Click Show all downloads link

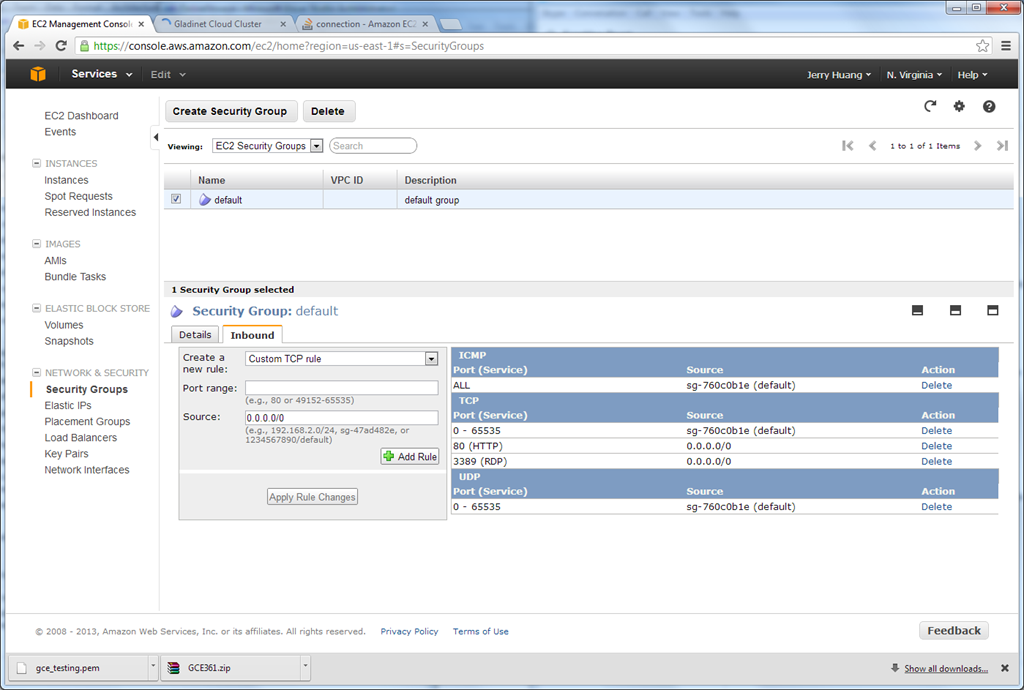click(x=946, y=668)
